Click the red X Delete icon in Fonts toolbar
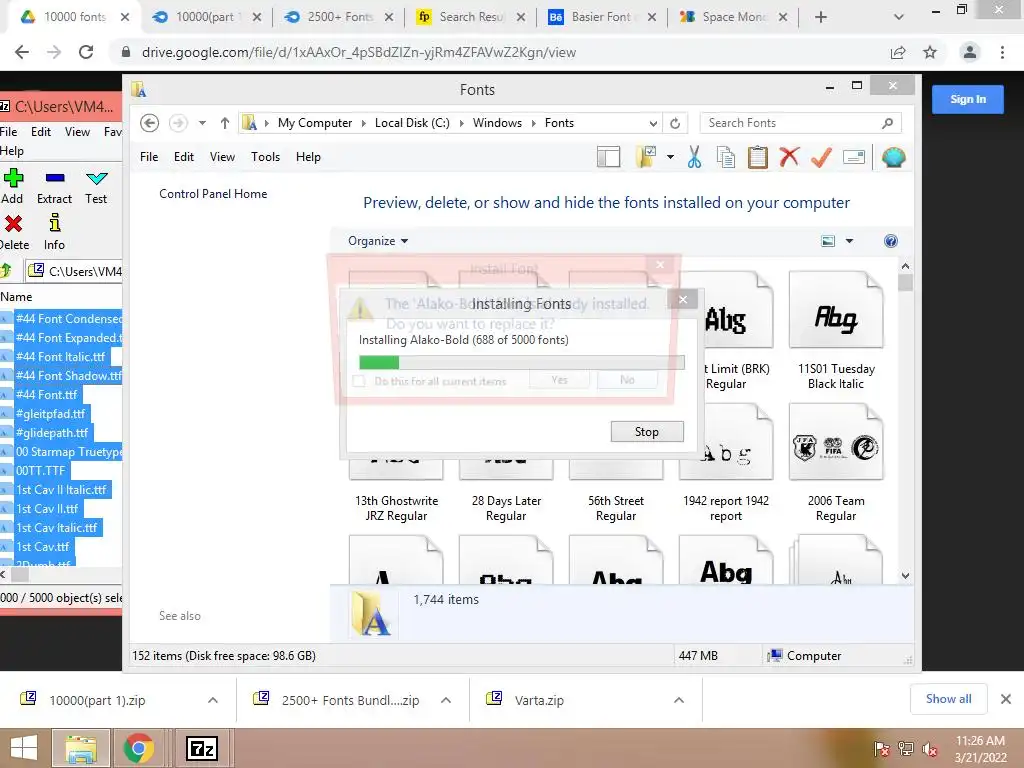The height and width of the screenshot is (768, 1024). tap(789, 157)
